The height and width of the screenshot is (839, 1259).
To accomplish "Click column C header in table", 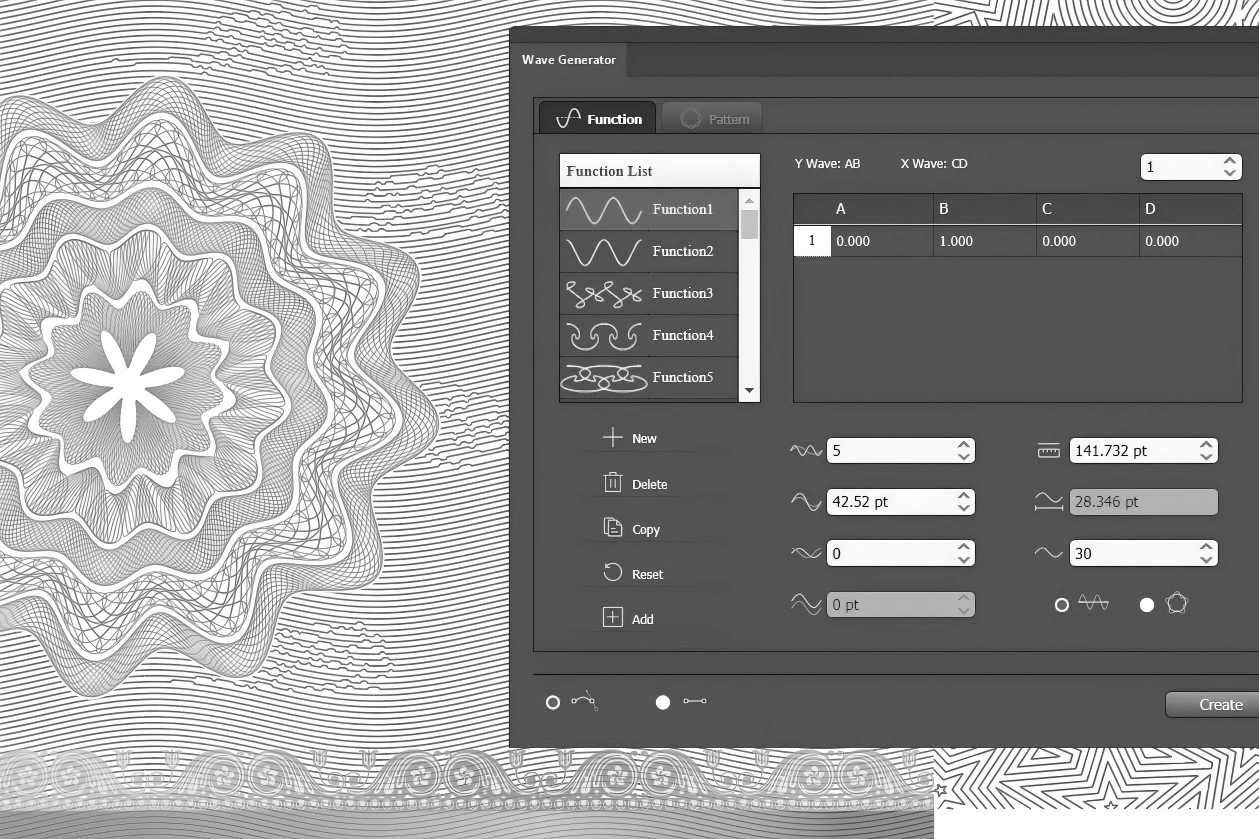I will pos(1088,209).
